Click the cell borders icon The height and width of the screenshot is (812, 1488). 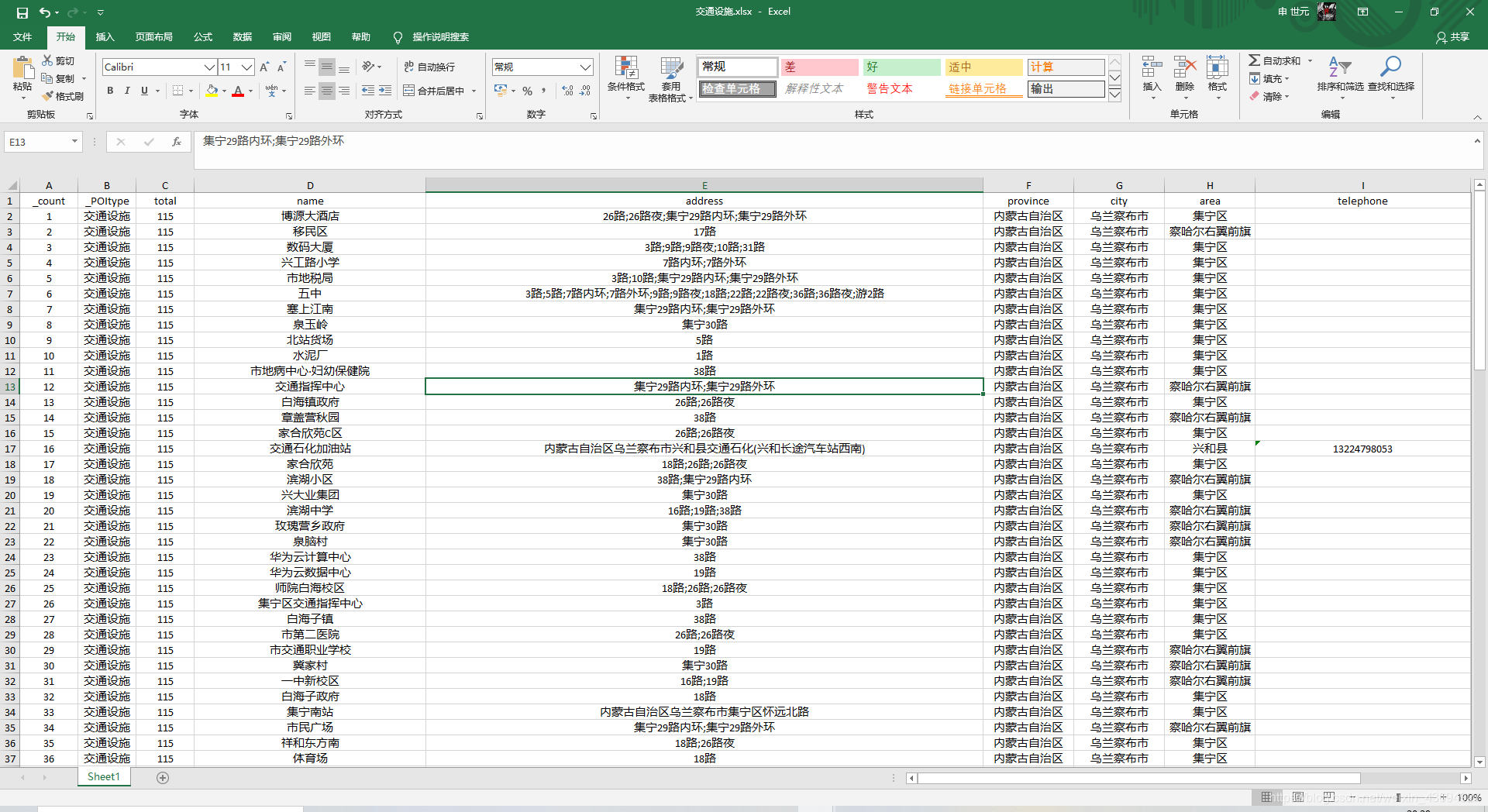click(x=178, y=91)
